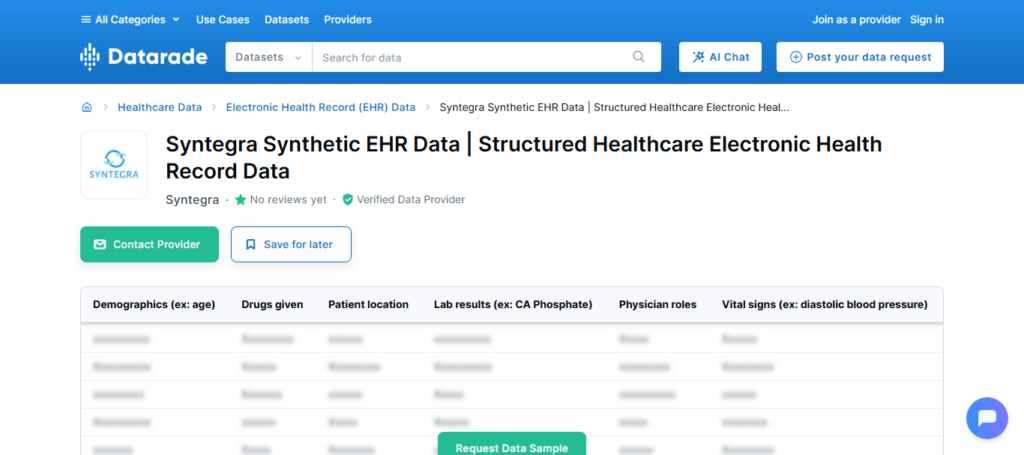Screen dimensions: 1024x455
Task: Click the Request Data Sample button
Action: coord(512,444)
